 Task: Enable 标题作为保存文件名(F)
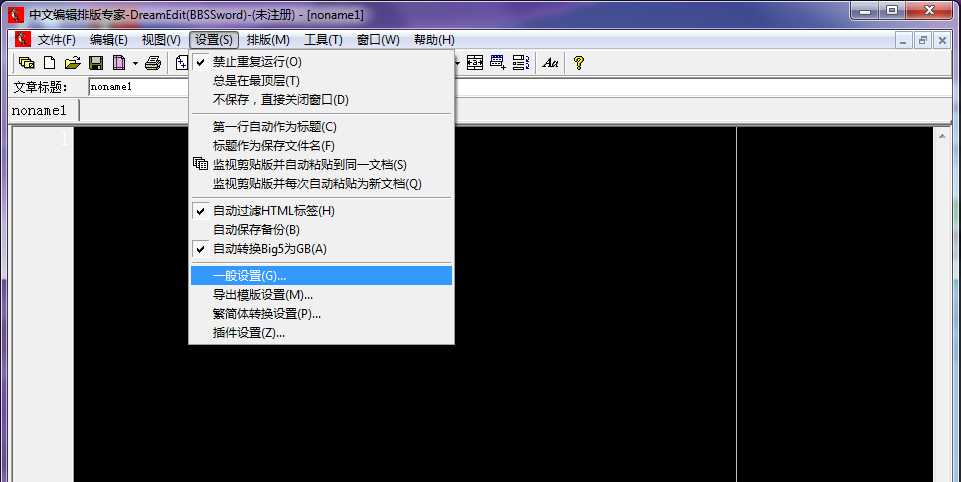321,146
